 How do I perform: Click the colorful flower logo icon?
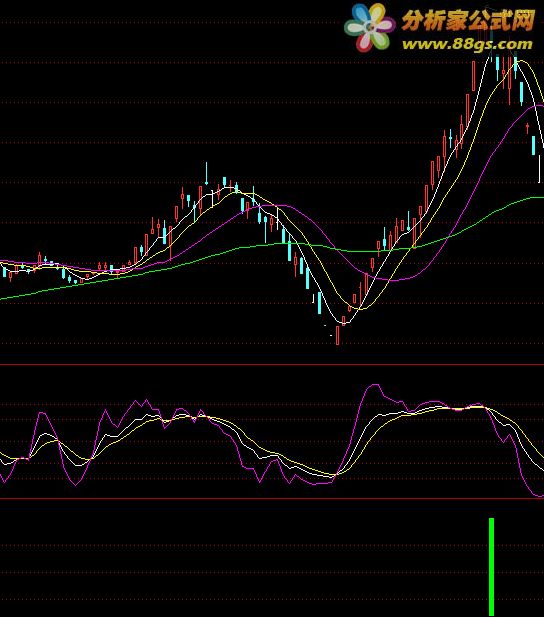[369, 28]
